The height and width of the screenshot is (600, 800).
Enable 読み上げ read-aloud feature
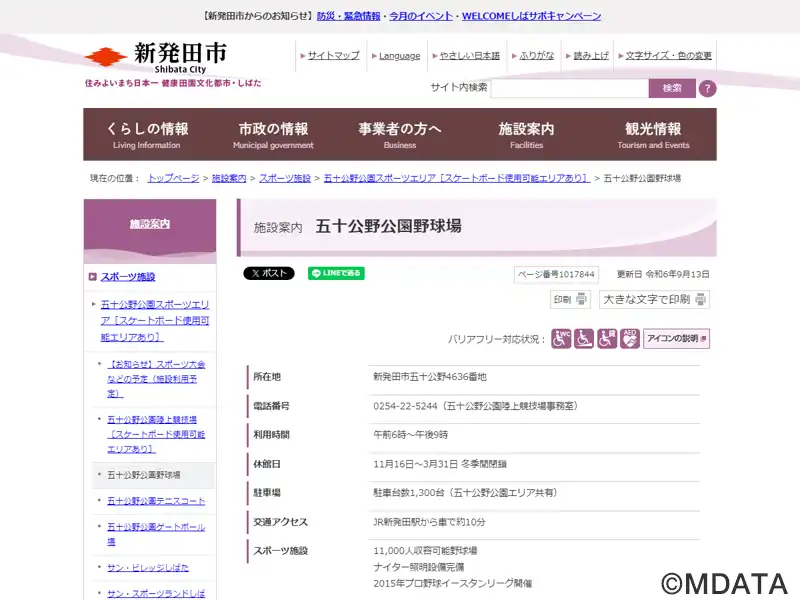590,56
